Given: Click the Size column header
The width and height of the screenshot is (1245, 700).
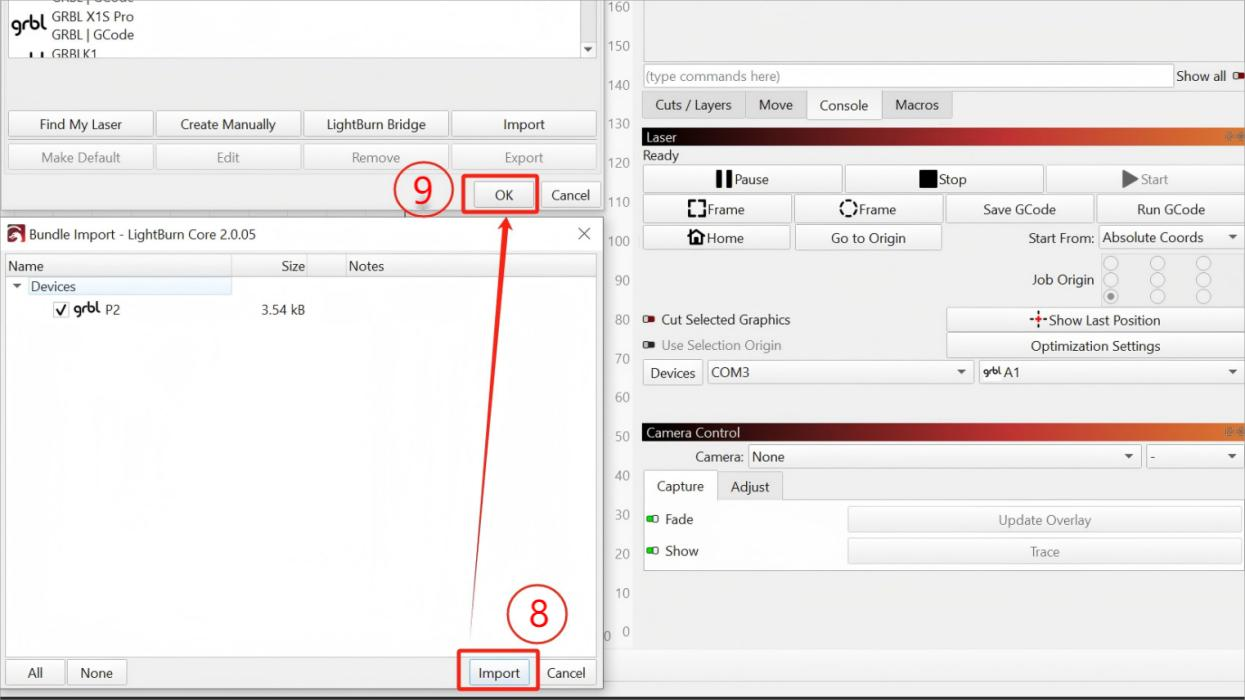Looking at the screenshot, I should pyautogui.click(x=270, y=266).
